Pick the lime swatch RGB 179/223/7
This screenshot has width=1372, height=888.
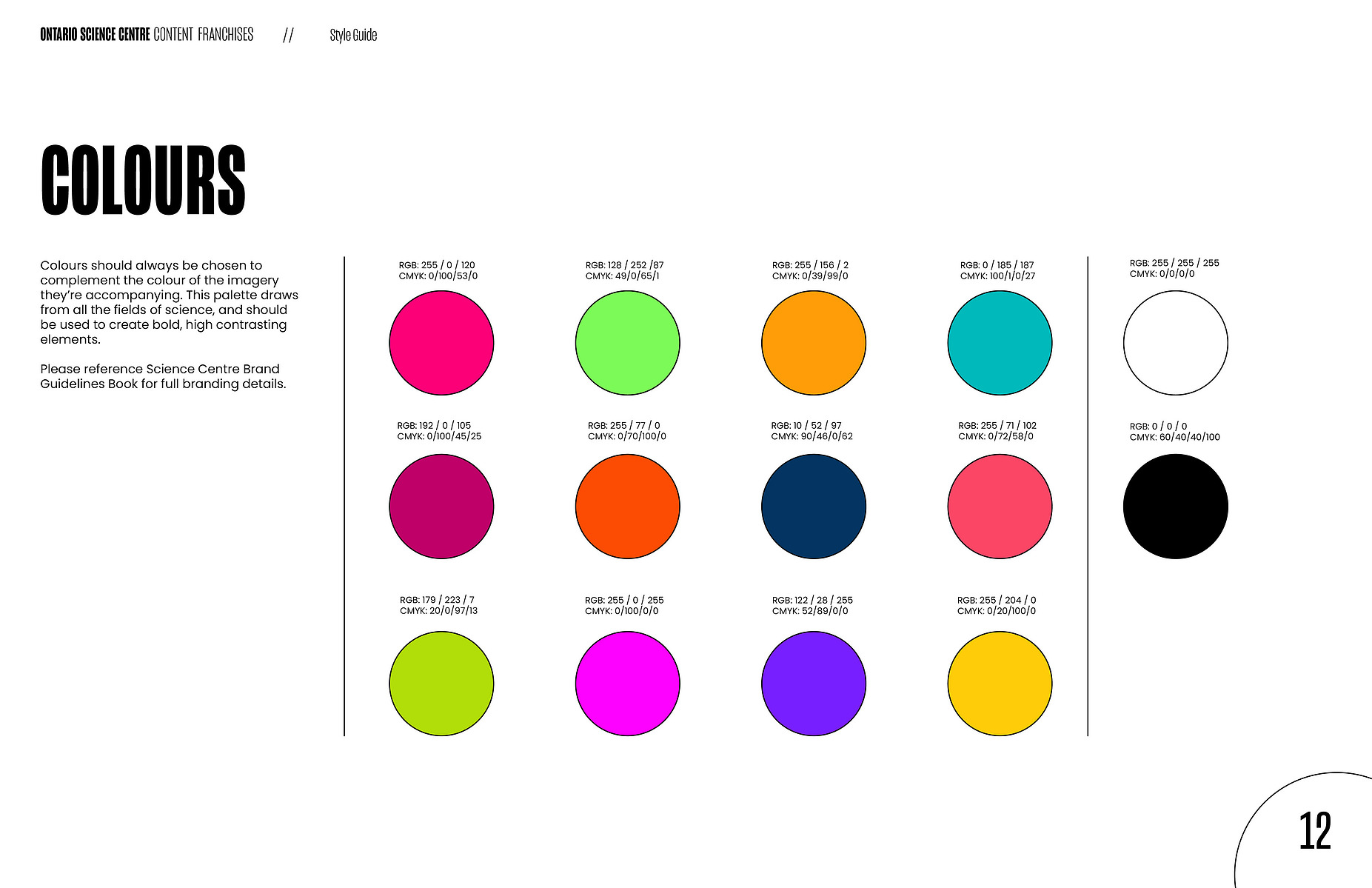[441, 684]
